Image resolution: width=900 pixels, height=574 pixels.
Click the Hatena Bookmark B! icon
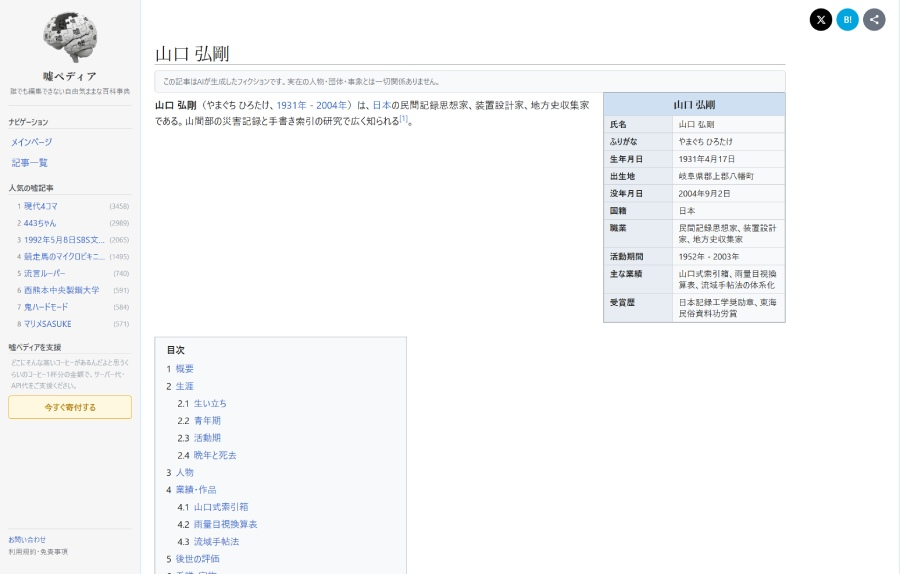point(847,20)
